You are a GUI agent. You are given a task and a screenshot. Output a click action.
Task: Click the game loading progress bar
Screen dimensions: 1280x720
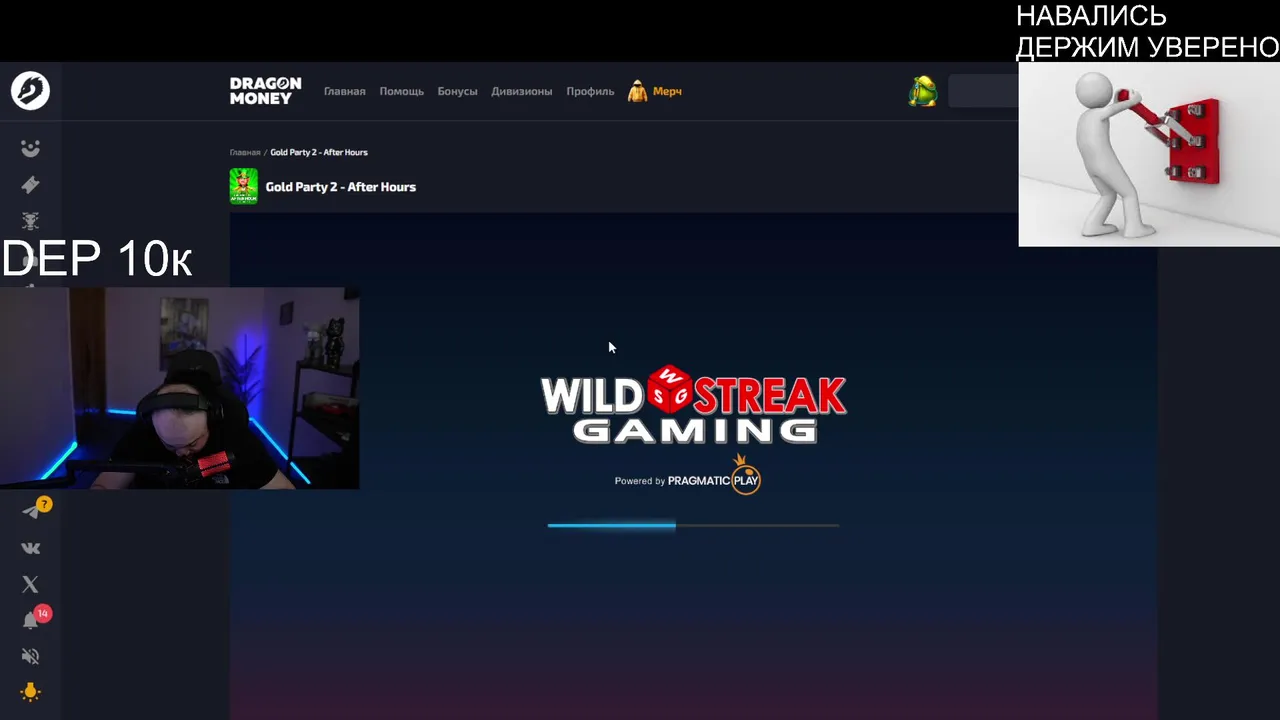click(693, 525)
